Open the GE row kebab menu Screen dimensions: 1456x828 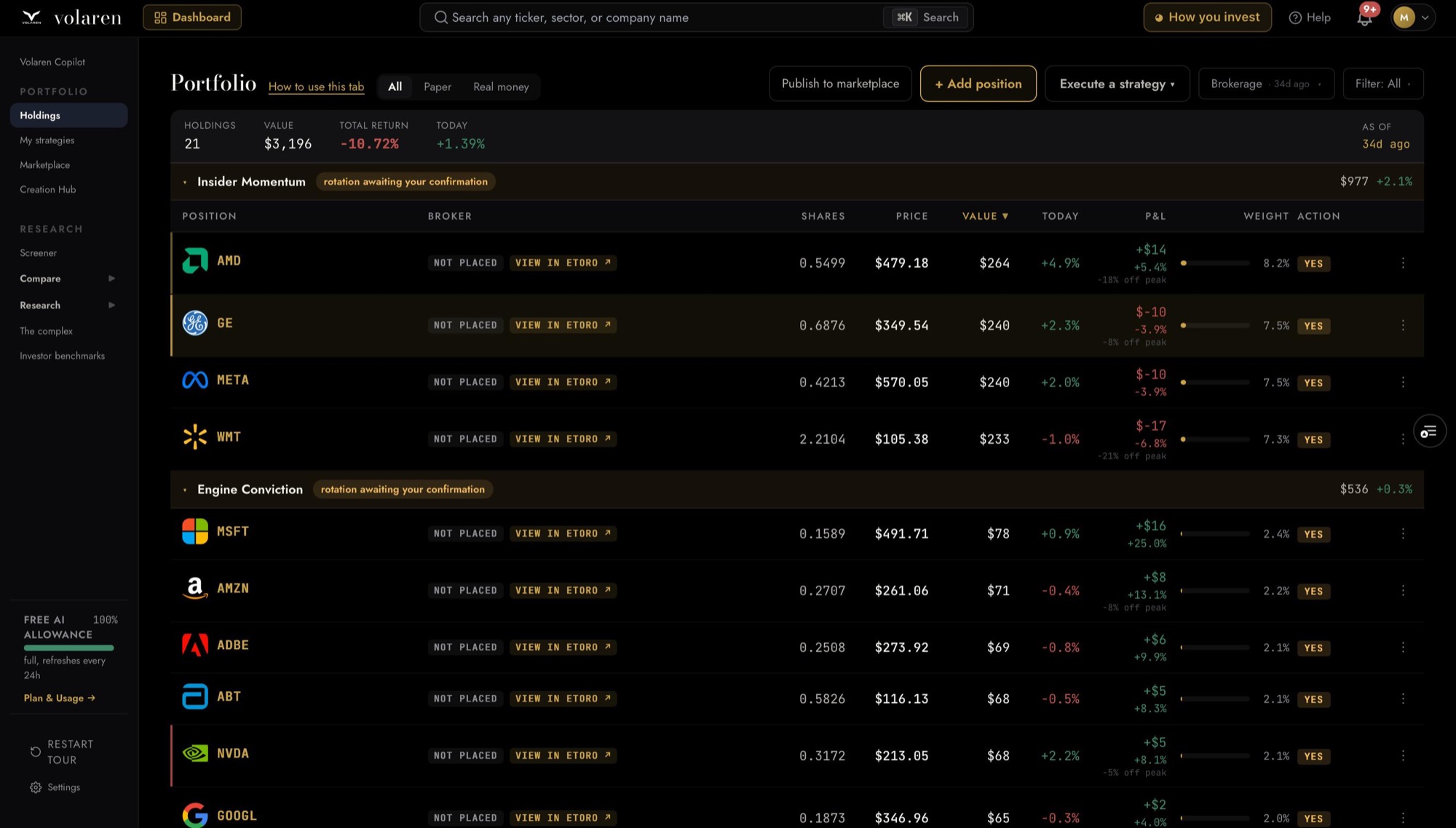pos(1403,325)
